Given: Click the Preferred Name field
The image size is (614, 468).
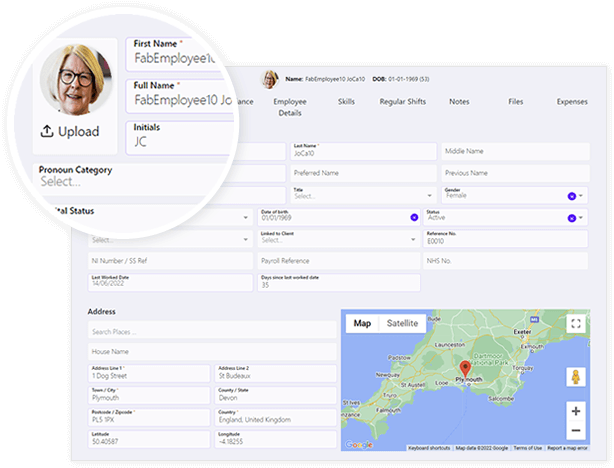Looking at the screenshot, I should click(363, 173).
